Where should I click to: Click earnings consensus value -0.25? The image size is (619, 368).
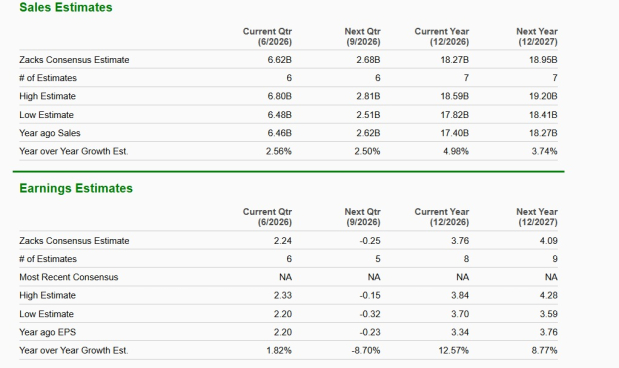(370, 240)
